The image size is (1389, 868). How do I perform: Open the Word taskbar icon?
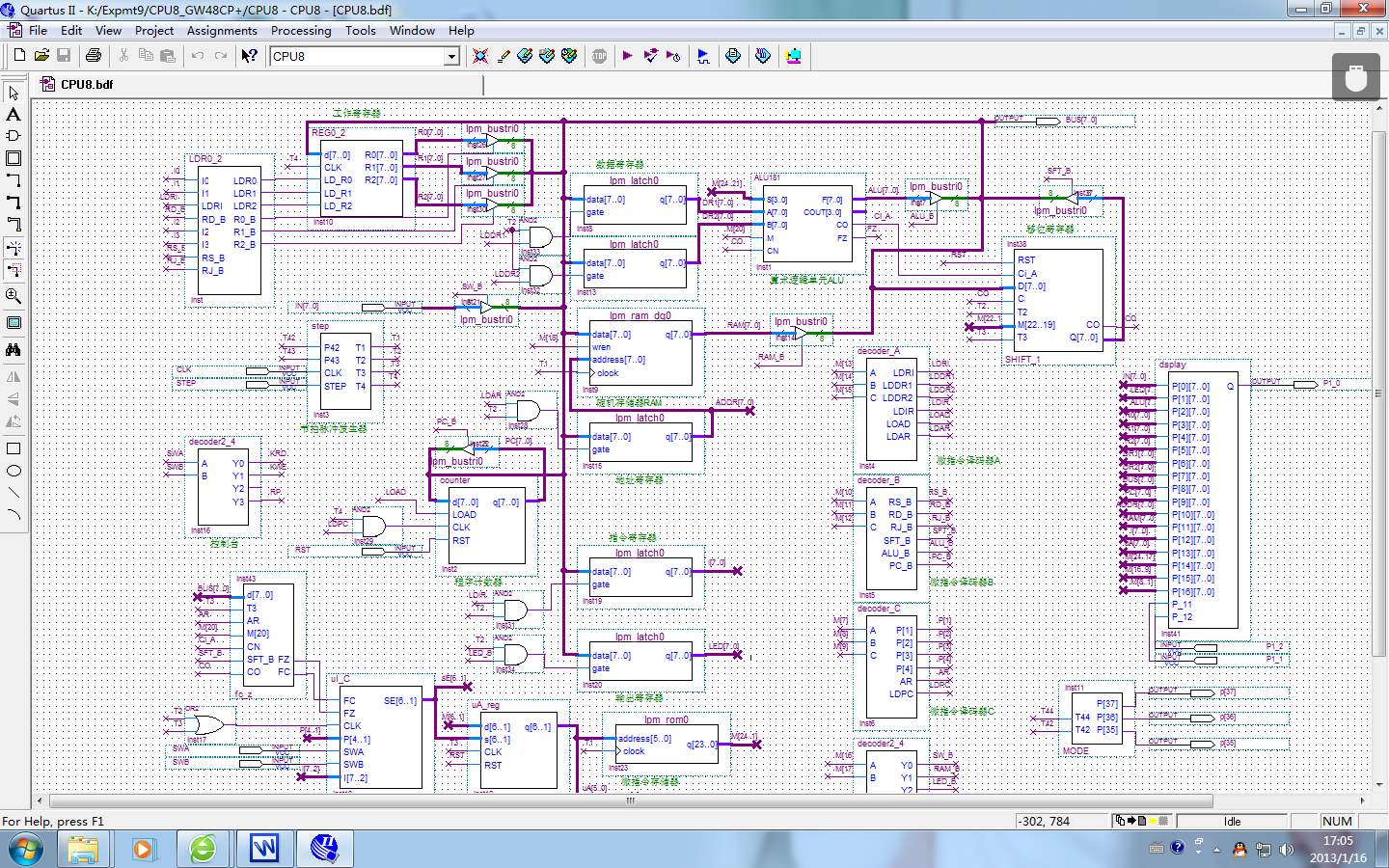click(x=263, y=850)
